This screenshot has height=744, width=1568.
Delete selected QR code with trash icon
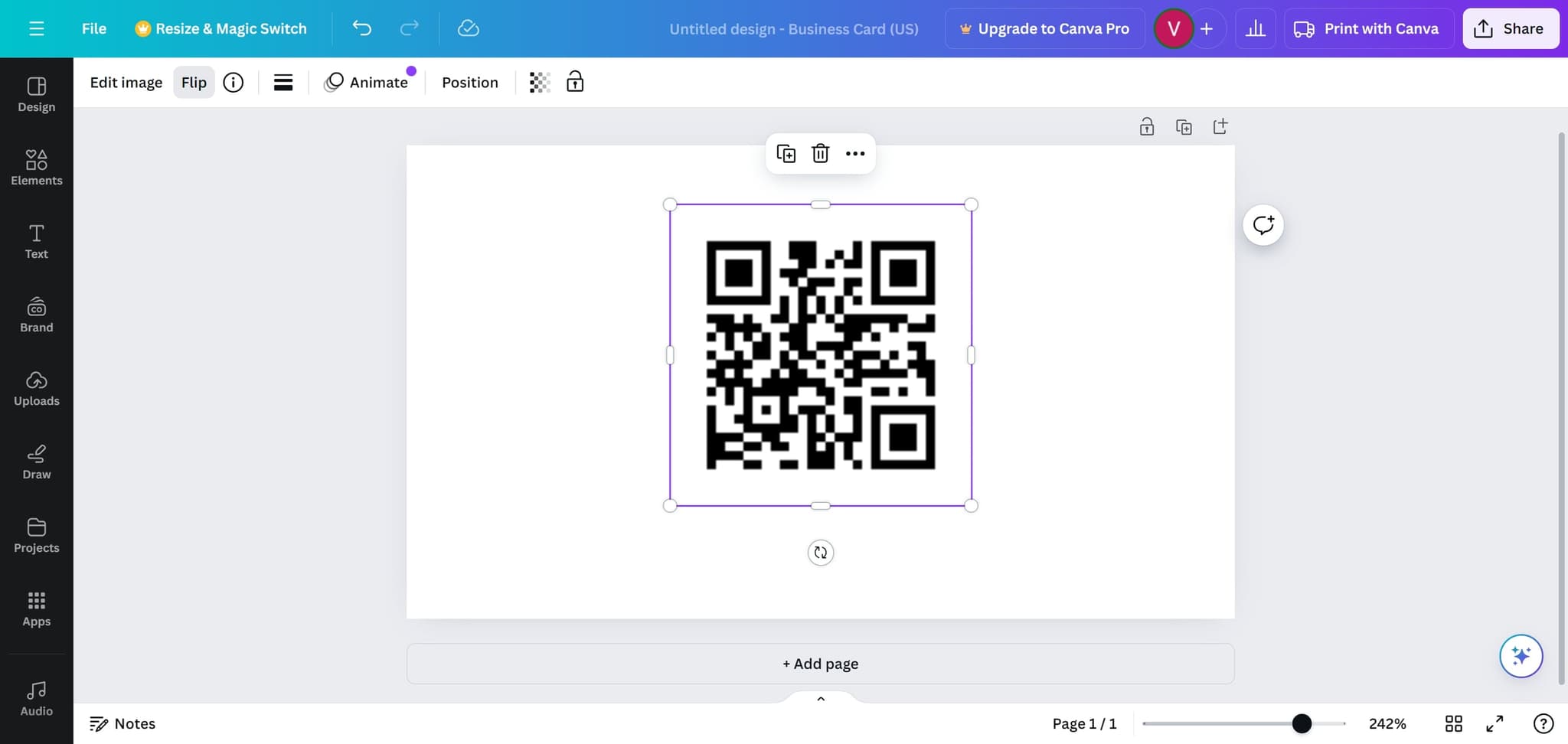tap(820, 154)
